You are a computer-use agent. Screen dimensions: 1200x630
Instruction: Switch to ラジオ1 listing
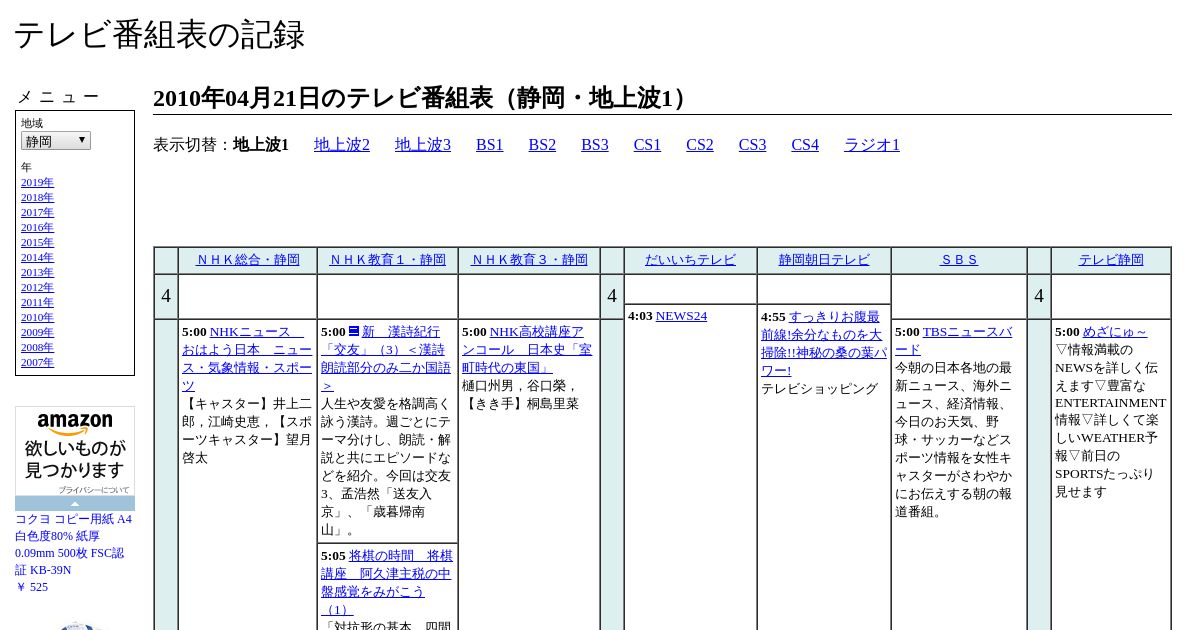872,145
